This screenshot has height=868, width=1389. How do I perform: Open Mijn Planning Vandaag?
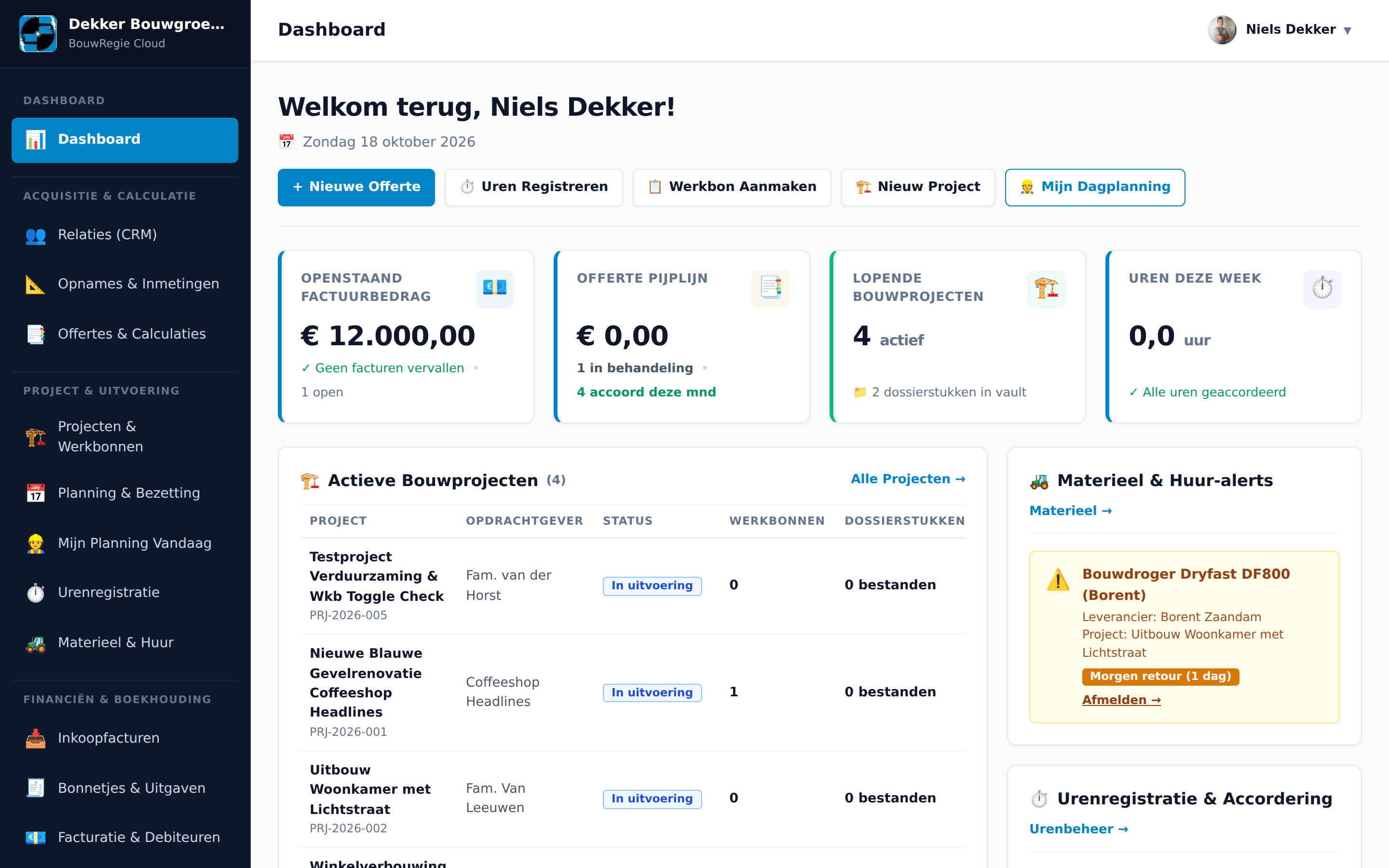click(124, 543)
